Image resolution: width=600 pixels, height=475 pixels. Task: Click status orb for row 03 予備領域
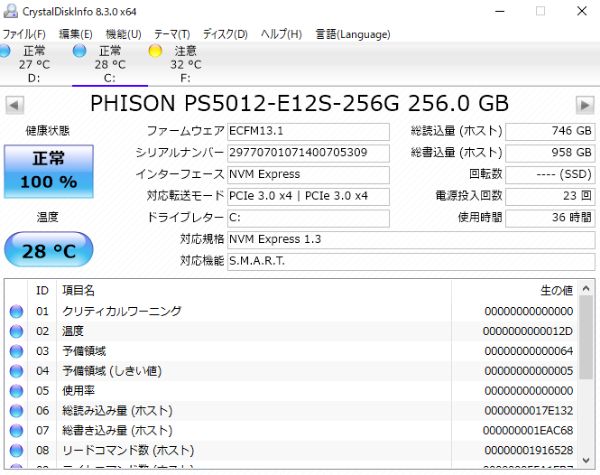coord(16,351)
